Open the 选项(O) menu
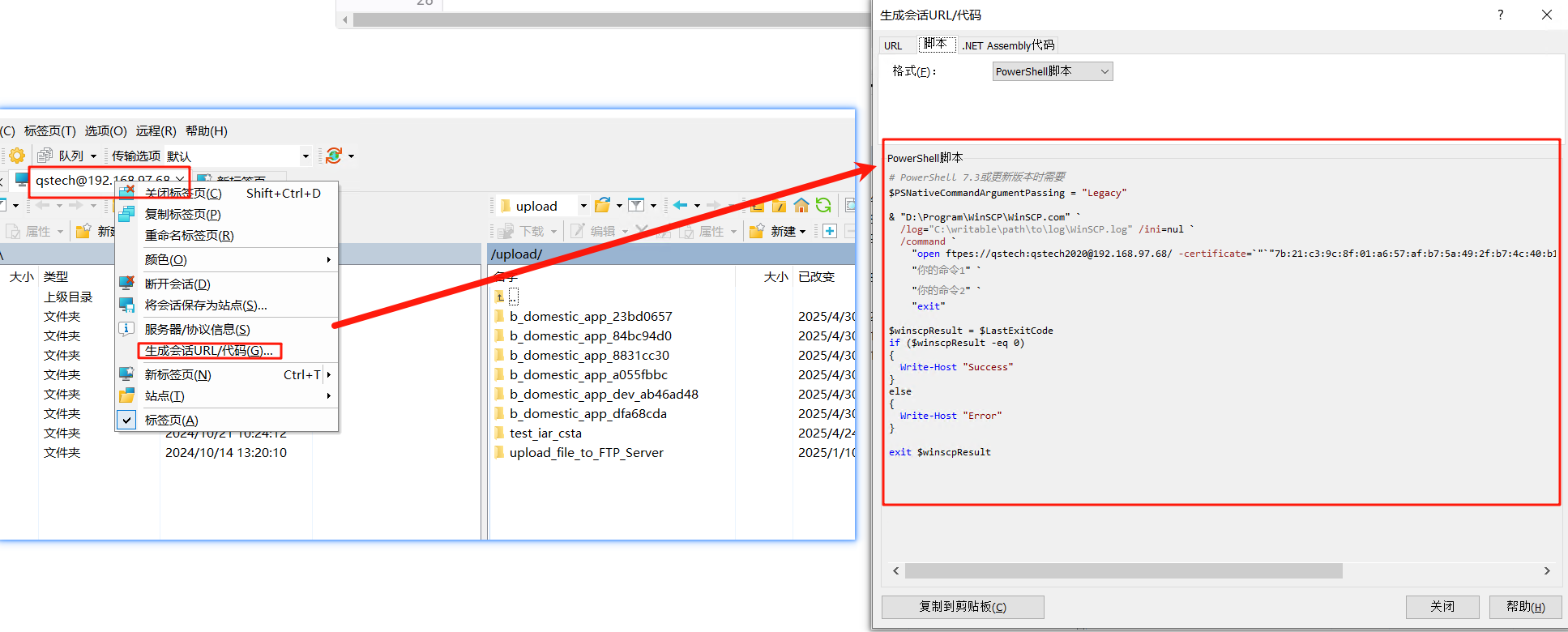This screenshot has height=632, width=1568. [x=106, y=130]
